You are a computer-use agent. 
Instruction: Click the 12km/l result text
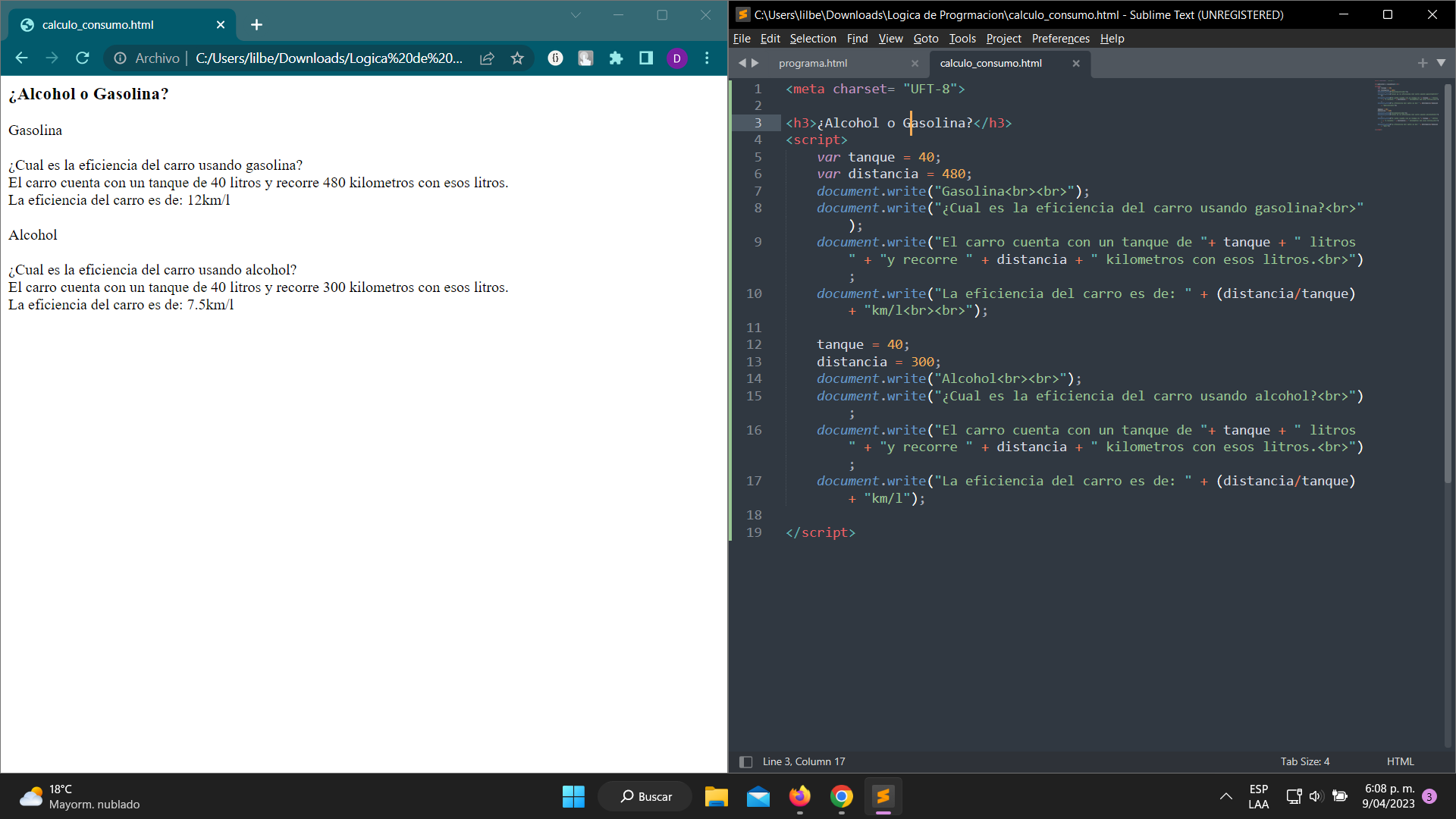click(x=209, y=200)
